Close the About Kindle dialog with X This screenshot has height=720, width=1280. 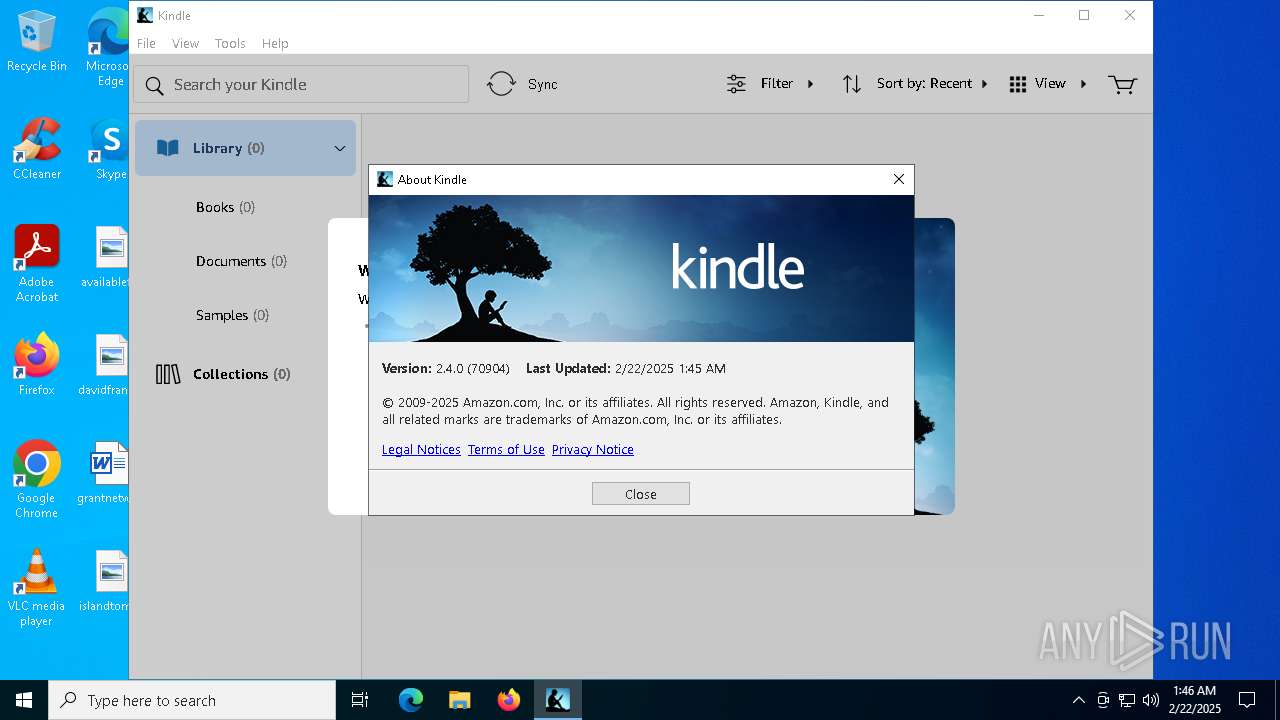[899, 179]
